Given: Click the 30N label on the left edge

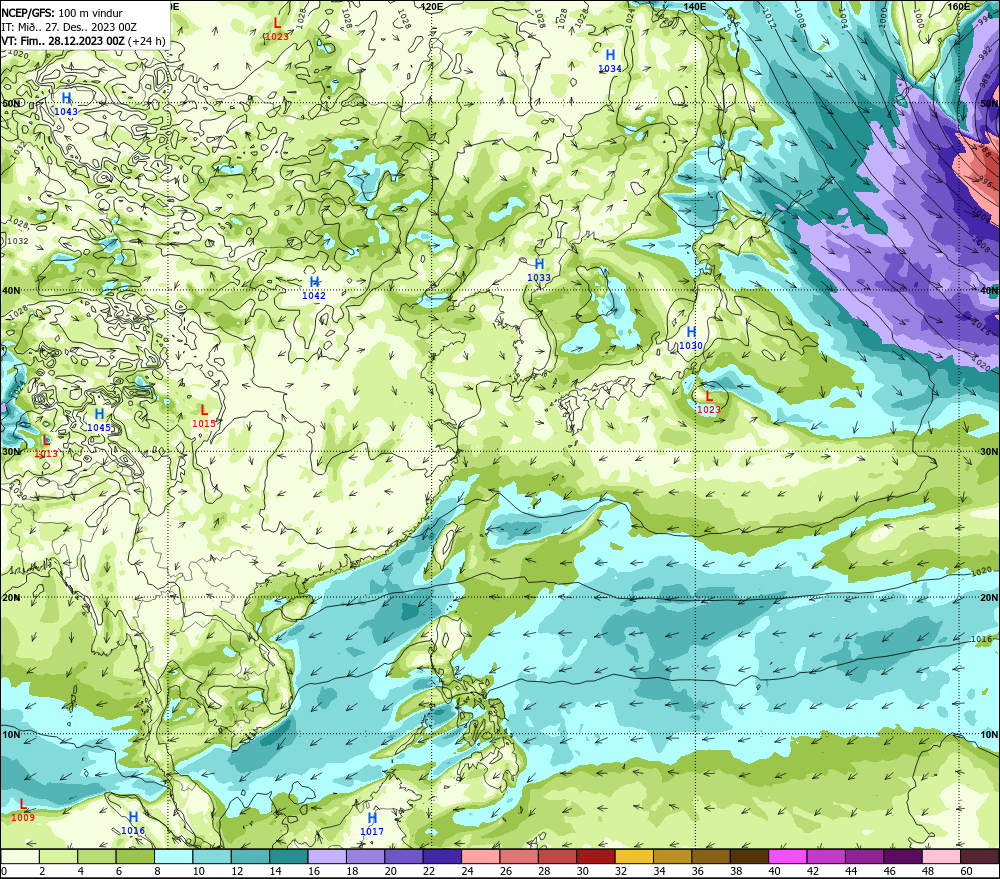Looking at the screenshot, I should [11, 452].
